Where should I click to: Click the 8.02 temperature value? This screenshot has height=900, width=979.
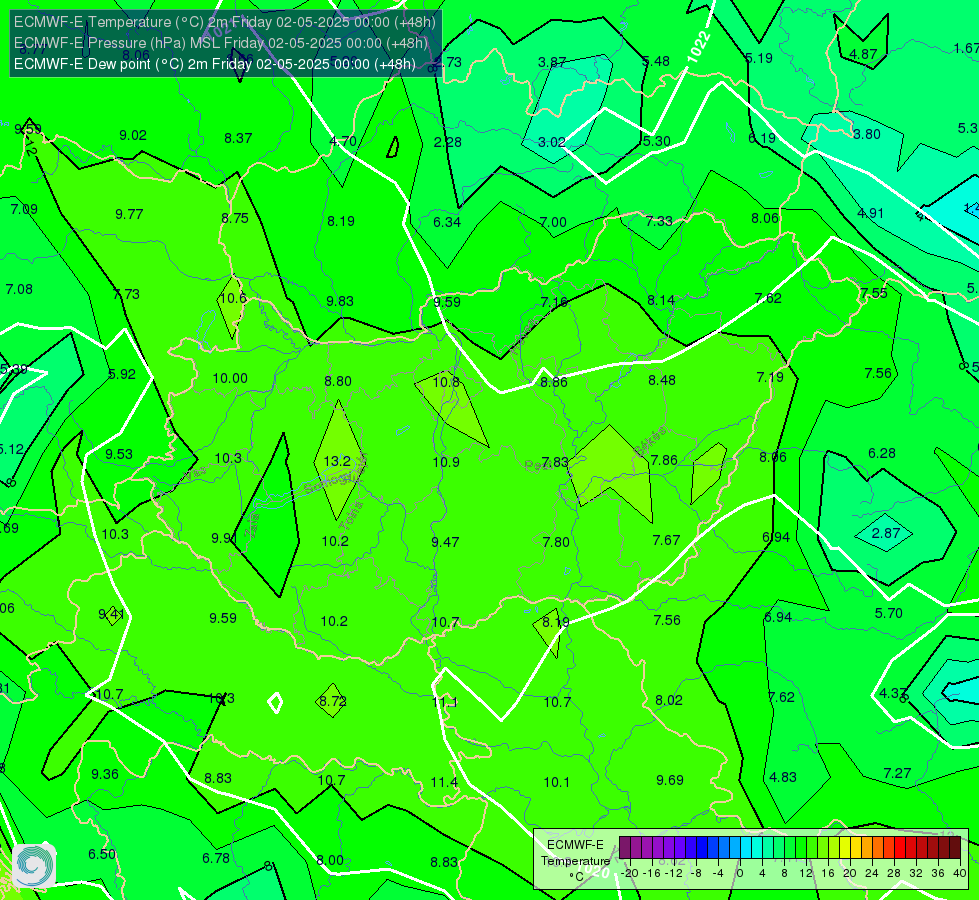pyautogui.click(x=669, y=700)
